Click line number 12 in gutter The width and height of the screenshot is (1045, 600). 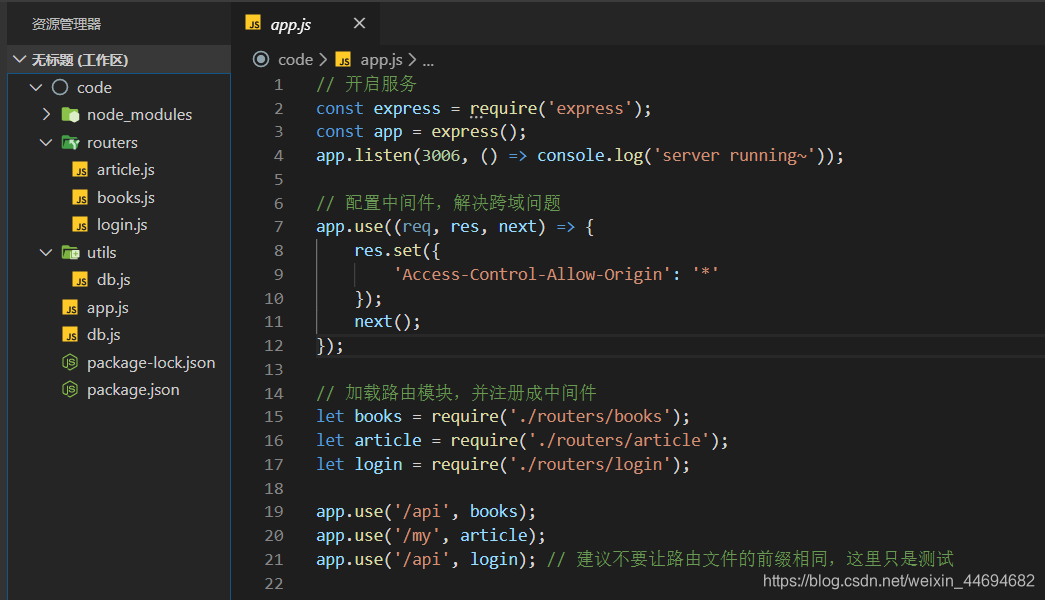pyautogui.click(x=274, y=346)
